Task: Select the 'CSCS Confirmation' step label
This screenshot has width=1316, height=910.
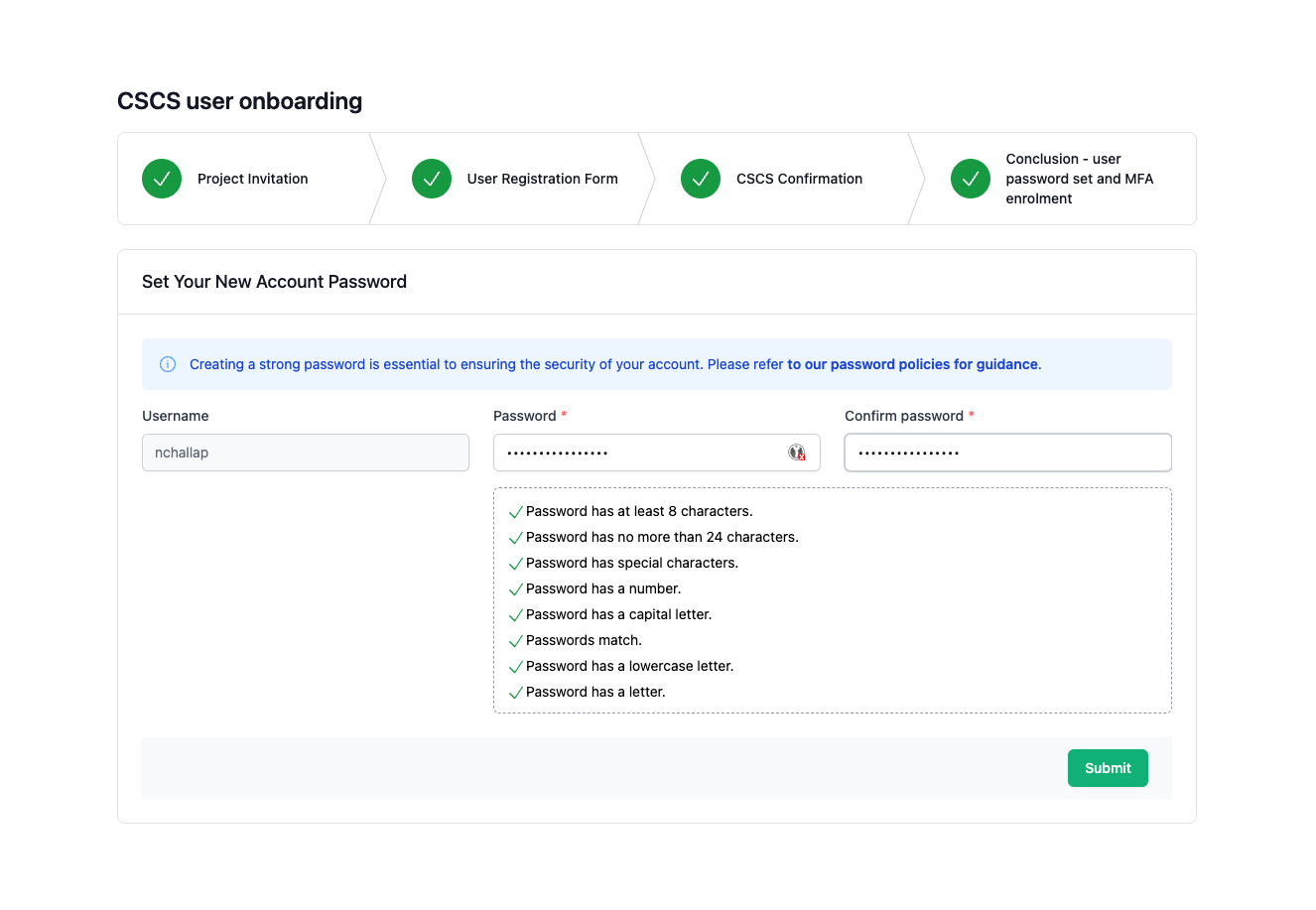Action: (799, 179)
